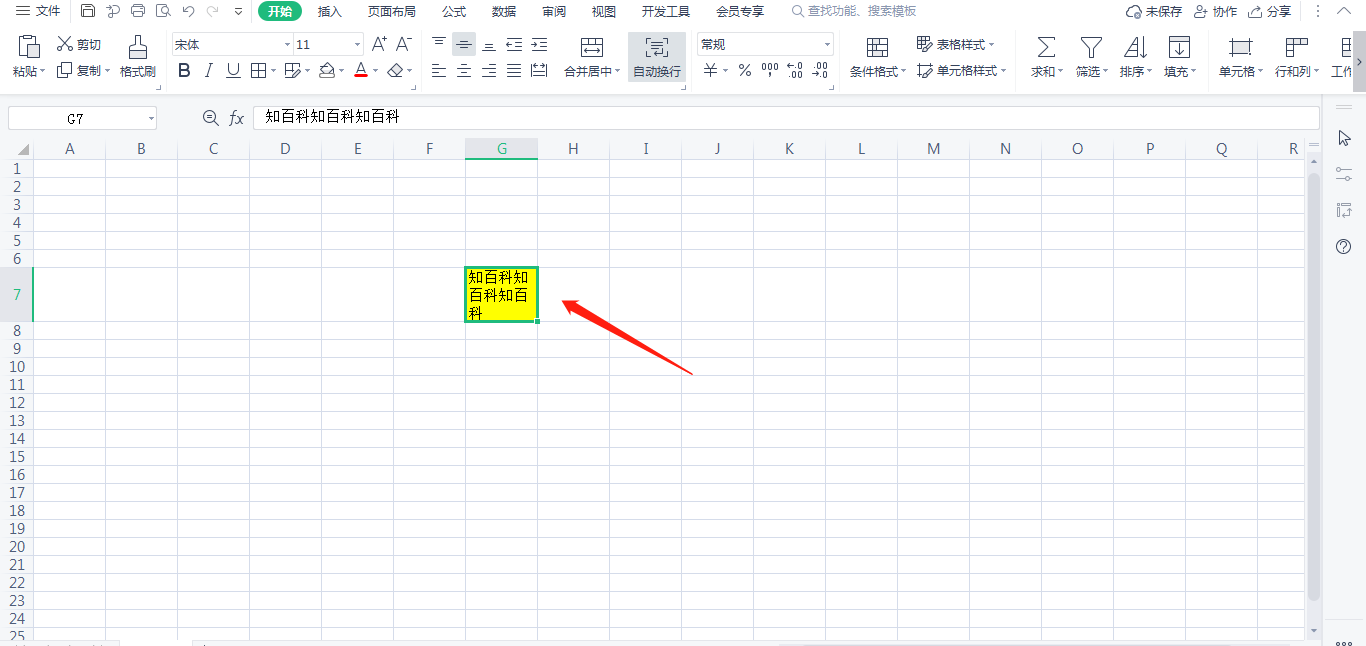Click the Undo arrow icon
The width and height of the screenshot is (1366, 646).
[188, 11]
